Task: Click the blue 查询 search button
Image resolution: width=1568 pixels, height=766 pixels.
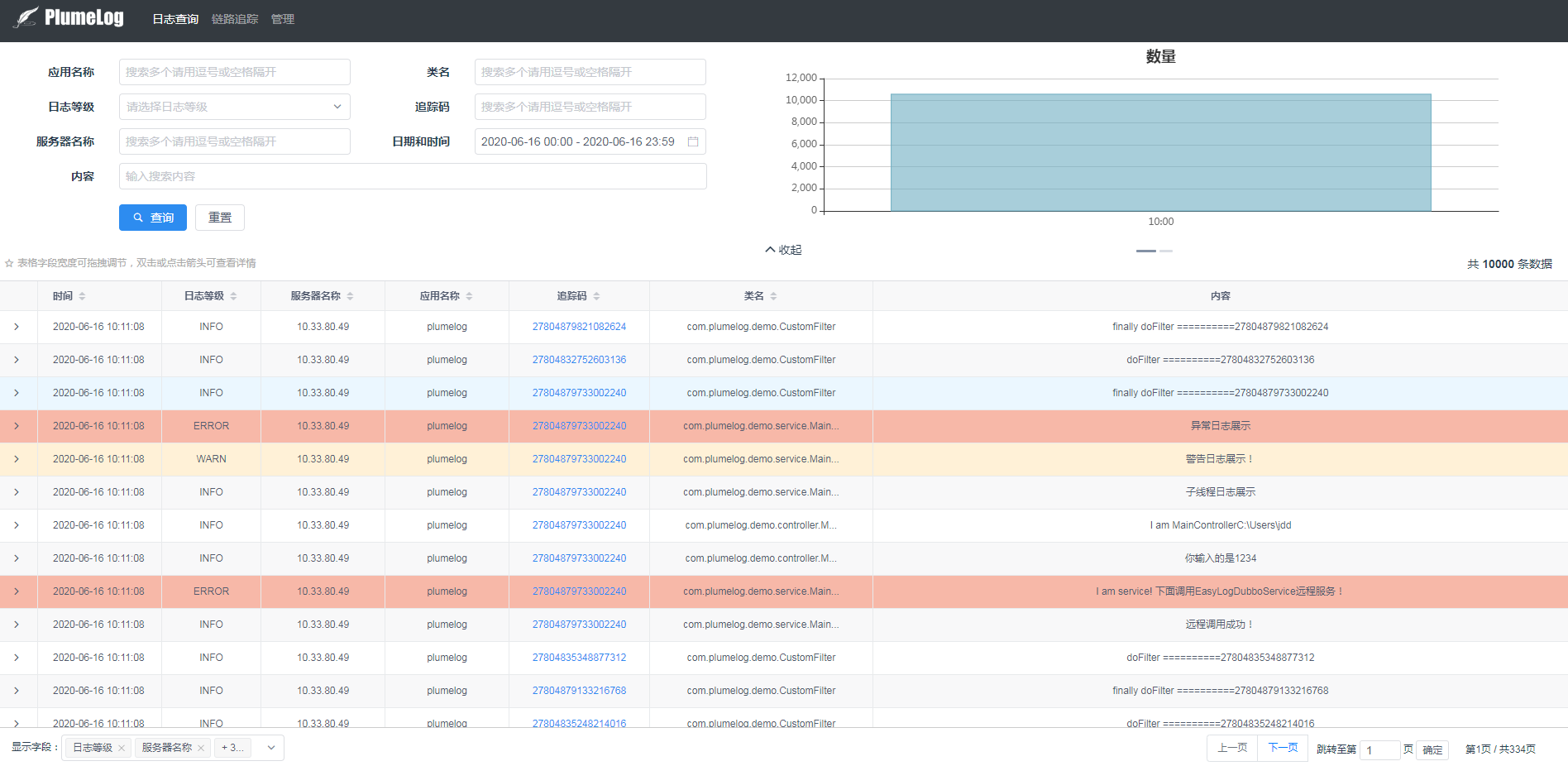Action: tap(153, 218)
